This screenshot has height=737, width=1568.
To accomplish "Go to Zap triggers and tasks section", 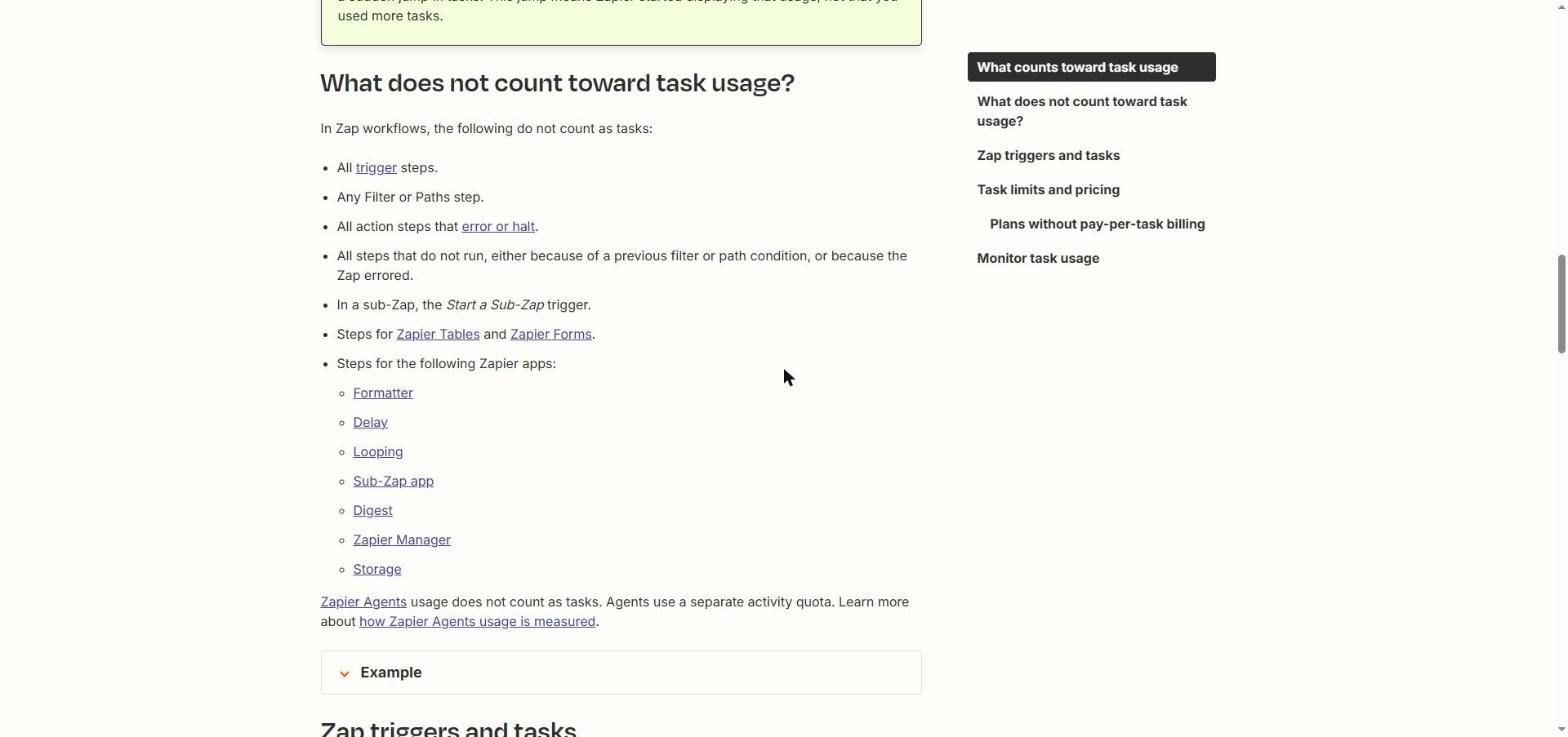I will pyautogui.click(x=1048, y=156).
